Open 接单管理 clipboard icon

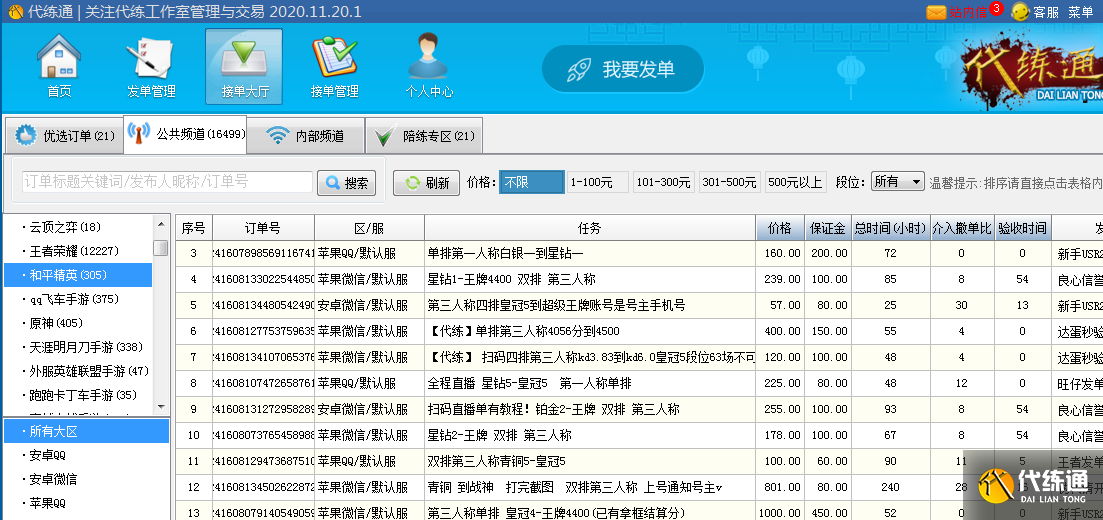[x=334, y=66]
